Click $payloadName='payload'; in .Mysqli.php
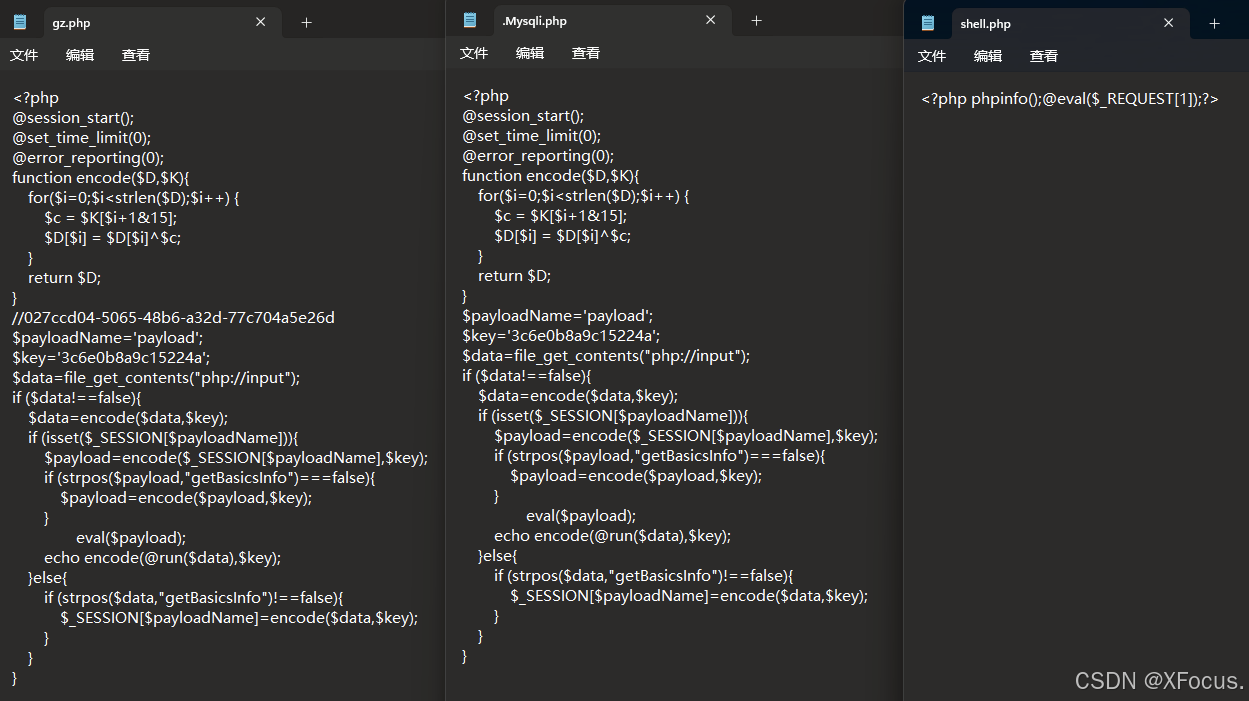The image size is (1249, 701). 558,316
